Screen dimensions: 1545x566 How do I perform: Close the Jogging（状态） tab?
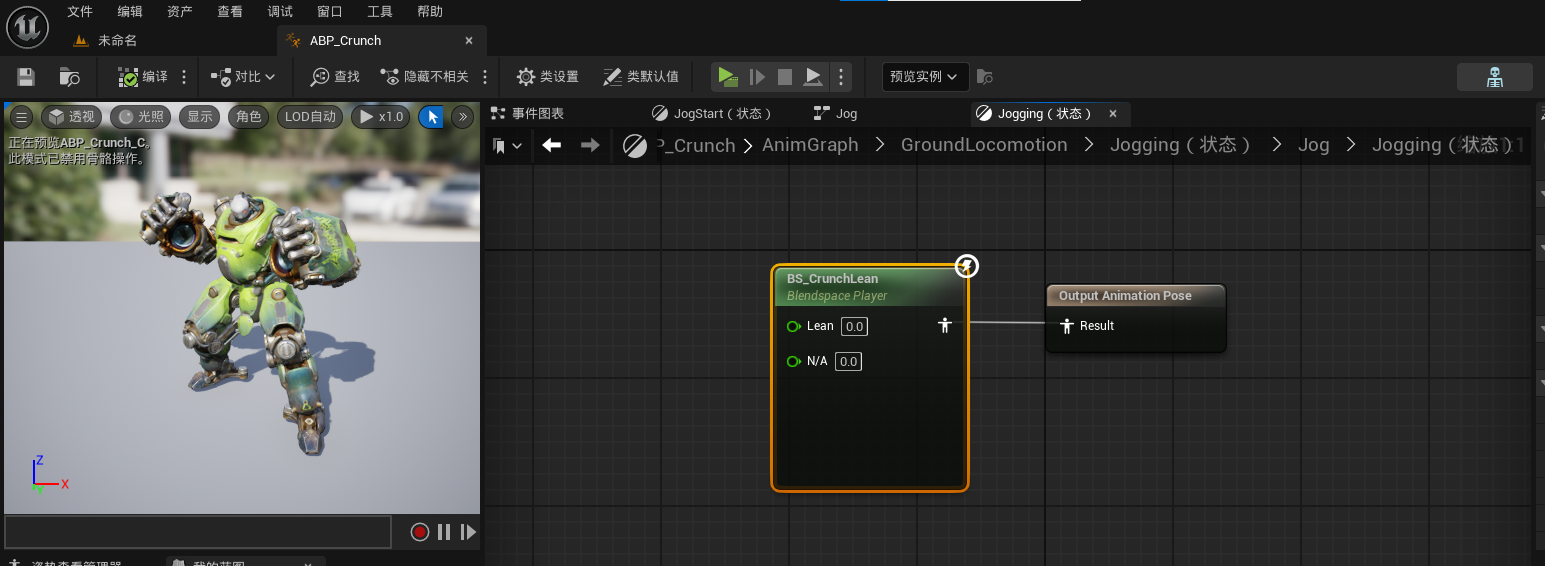pos(1113,114)
